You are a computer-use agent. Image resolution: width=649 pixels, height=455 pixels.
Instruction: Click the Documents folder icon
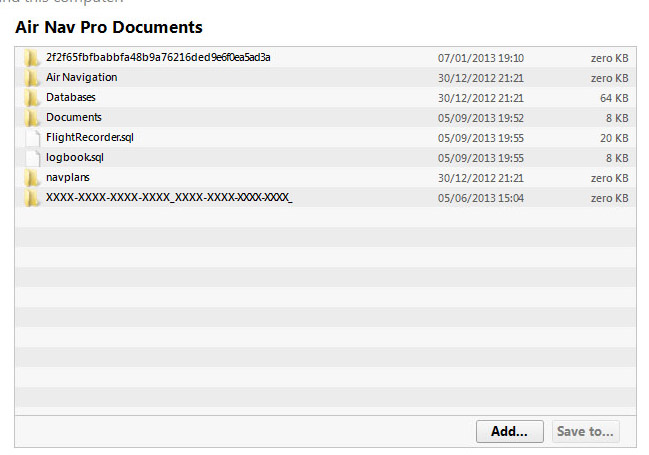point(31,118)
